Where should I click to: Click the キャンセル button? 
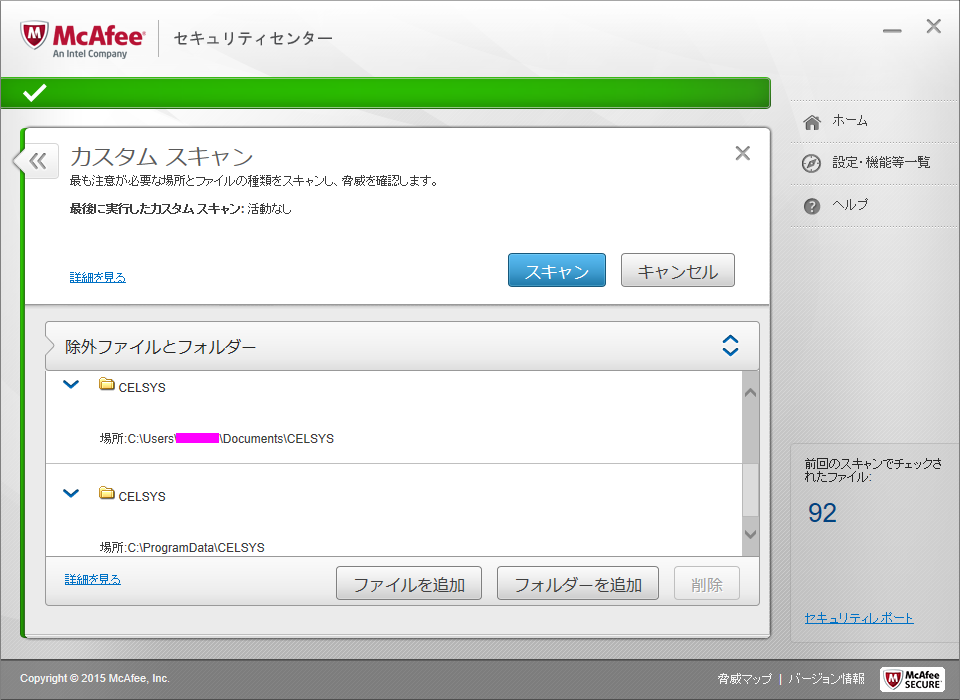[x=678, y=270]
